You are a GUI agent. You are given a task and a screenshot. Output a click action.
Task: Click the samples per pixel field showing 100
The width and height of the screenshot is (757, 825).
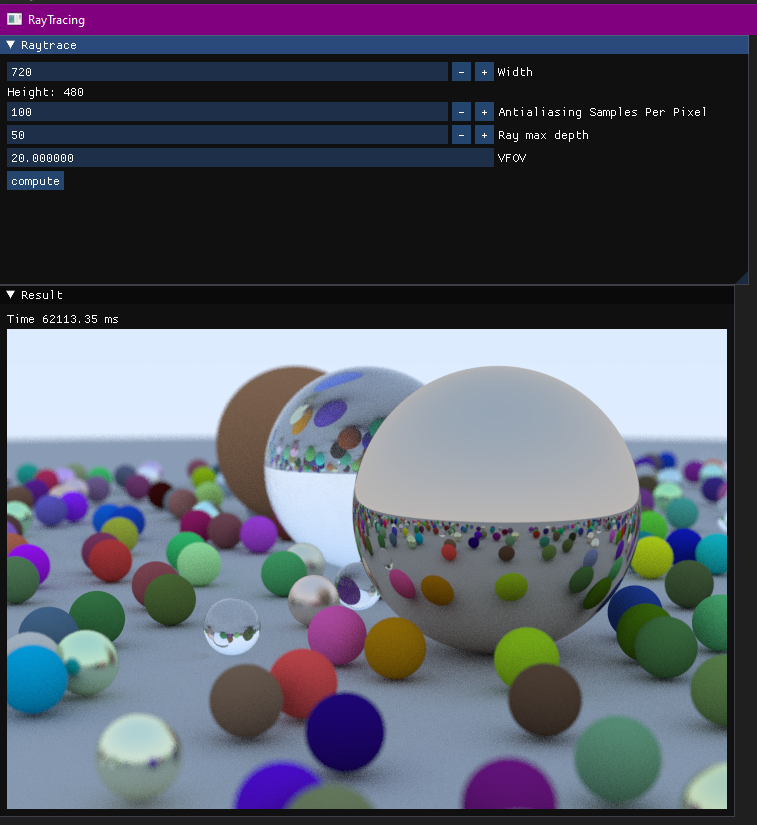pyautogui.click(x=227, y=112)
